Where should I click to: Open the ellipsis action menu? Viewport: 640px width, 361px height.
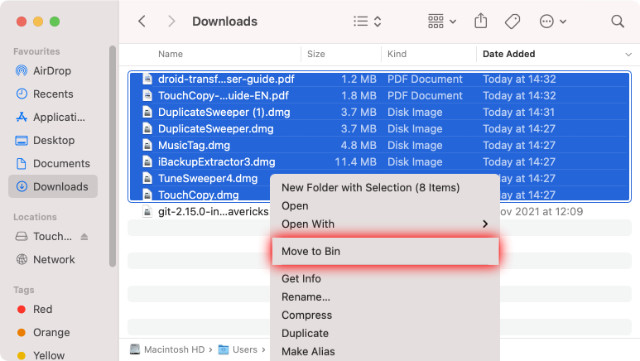(x=553, y=21)
